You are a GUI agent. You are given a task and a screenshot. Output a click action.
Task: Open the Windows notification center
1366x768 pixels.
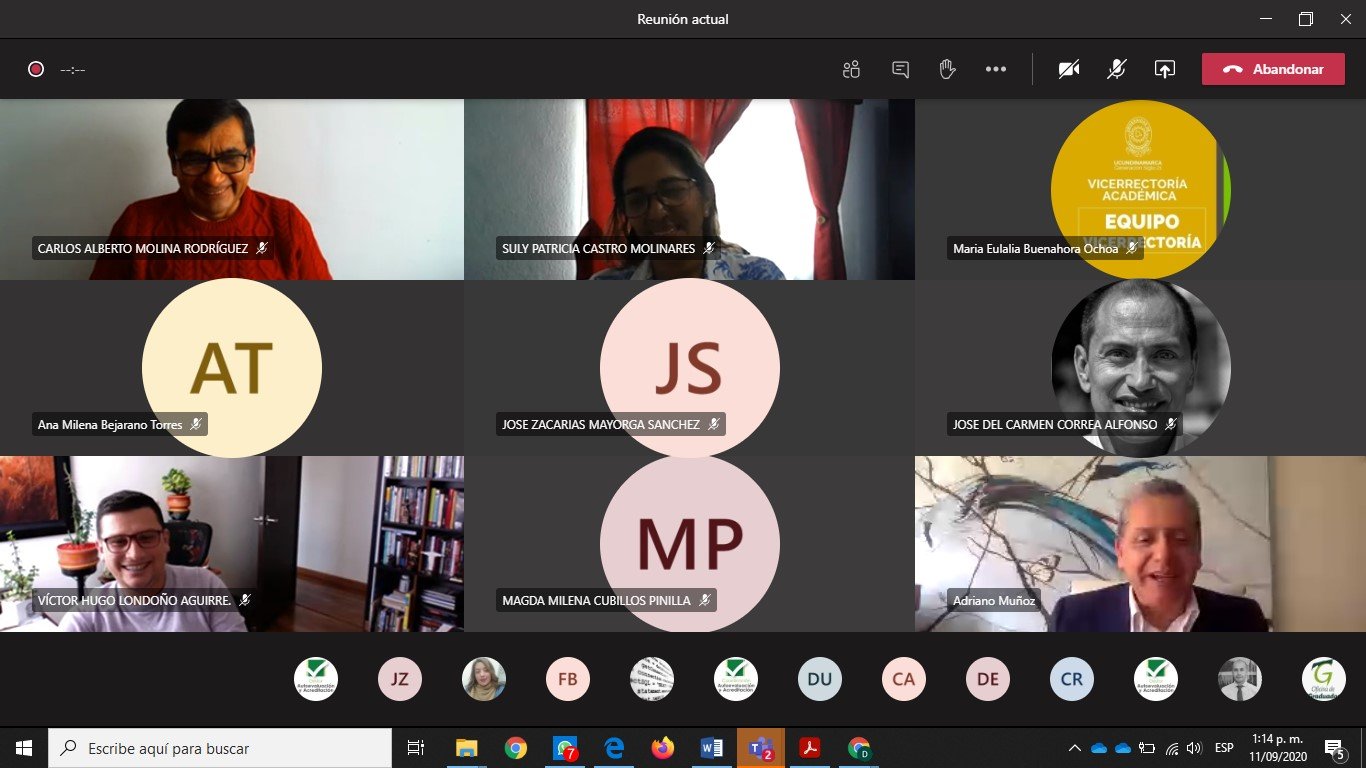tap(1334, 748)
